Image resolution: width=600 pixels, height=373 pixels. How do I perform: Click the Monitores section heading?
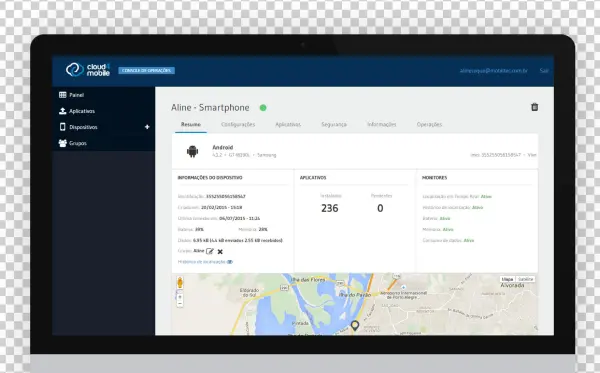[x=434, y=178]
